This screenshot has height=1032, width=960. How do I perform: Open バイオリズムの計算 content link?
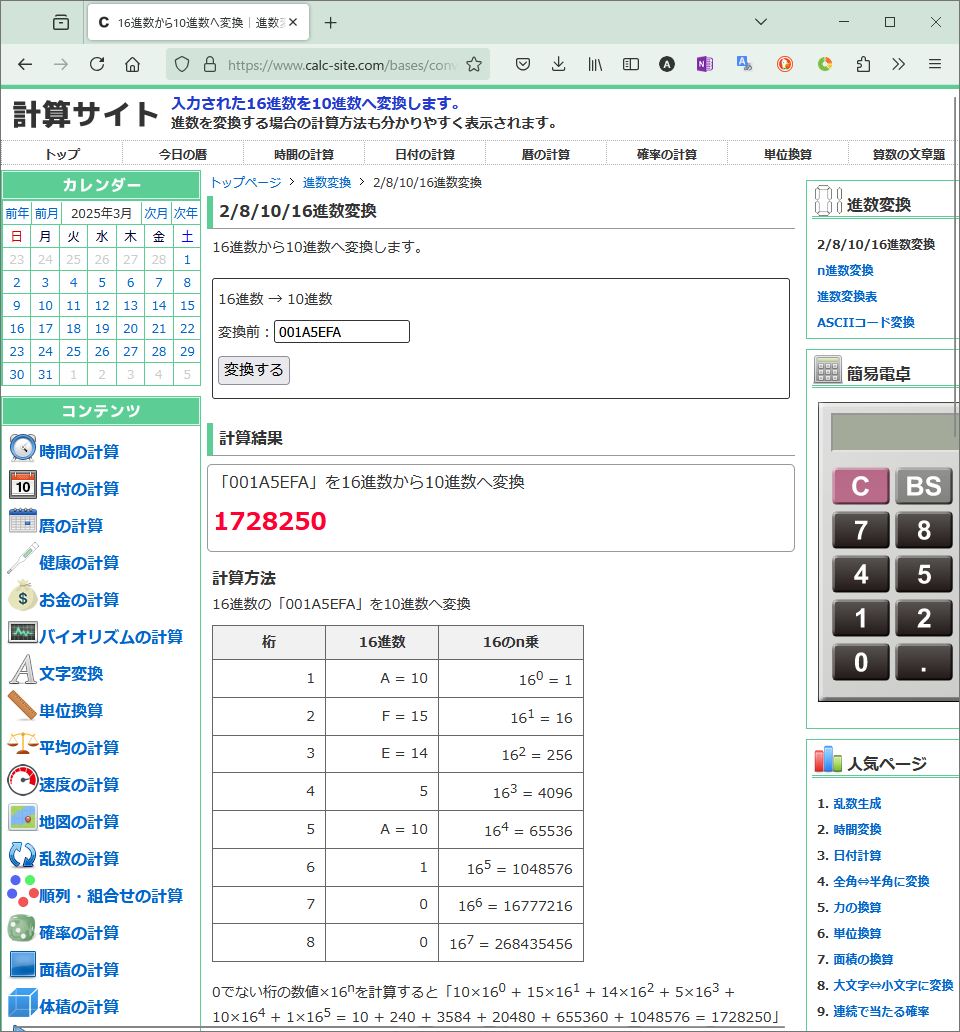coord(111,636)
